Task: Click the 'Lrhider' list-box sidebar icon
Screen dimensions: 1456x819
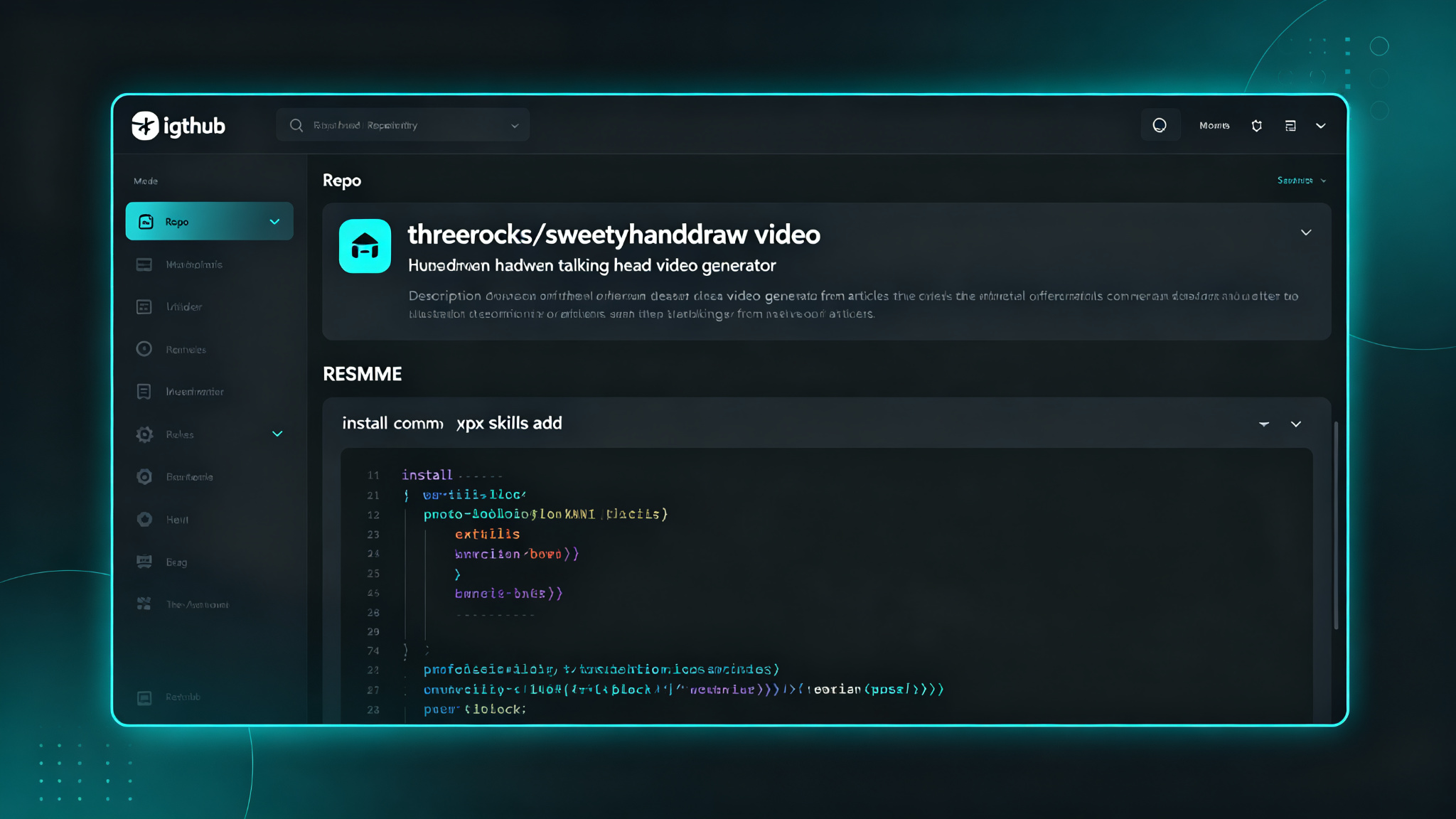Action: coord(144,306)
